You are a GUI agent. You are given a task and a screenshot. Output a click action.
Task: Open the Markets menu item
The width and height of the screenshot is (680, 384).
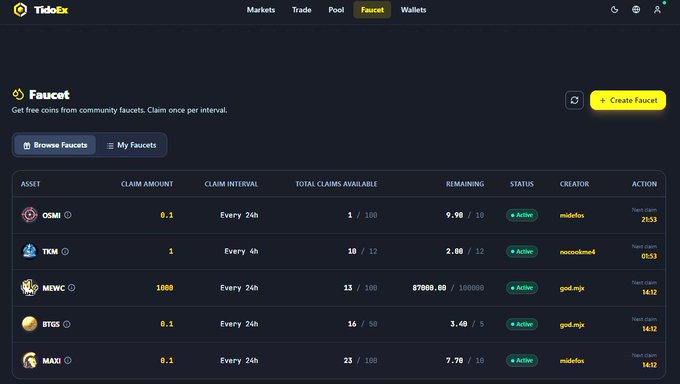[261, 10]
